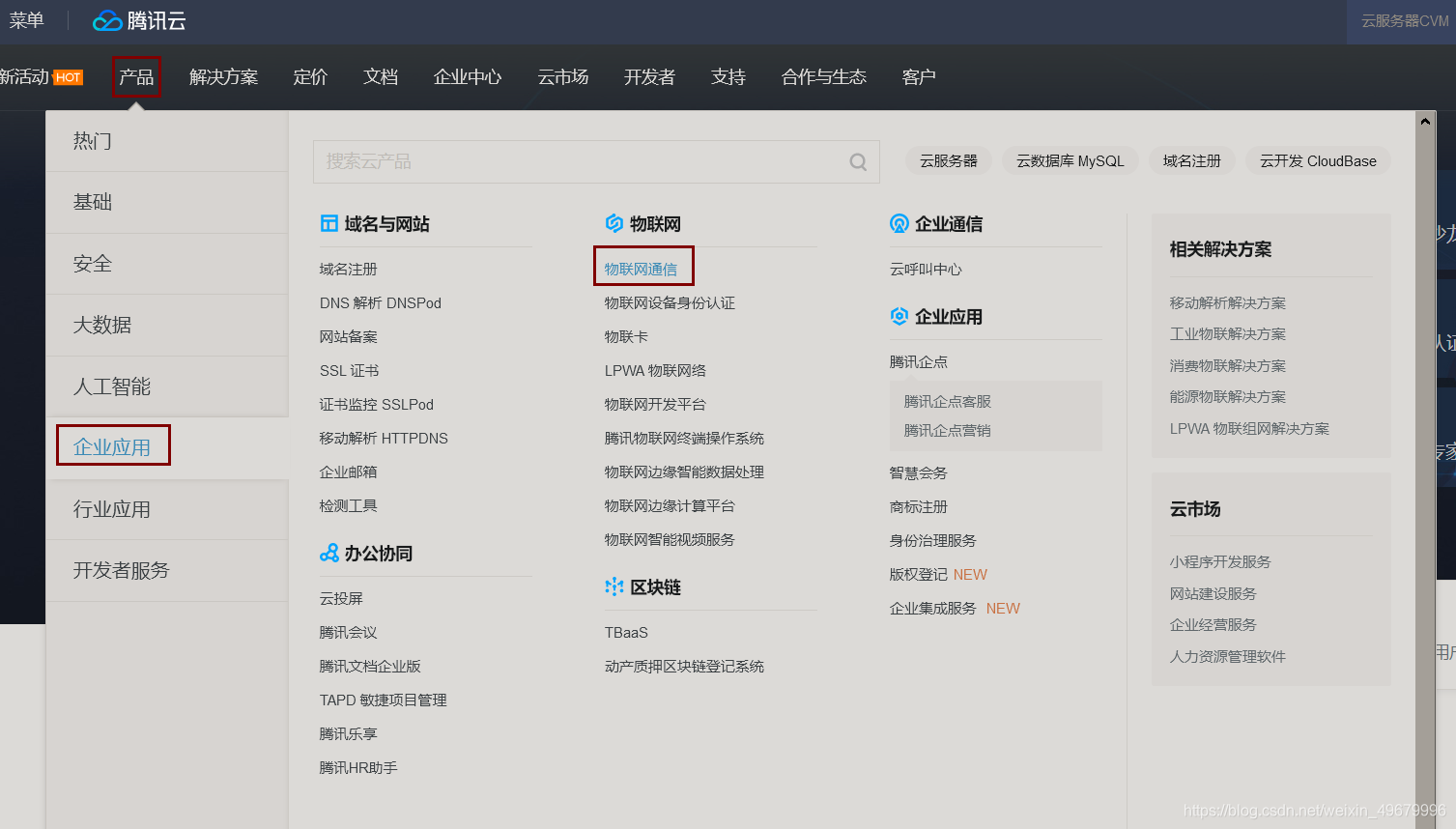Select the 开发者服务 category tab
This screenshot has height=829, width=1456.
(x=167, y=570)
